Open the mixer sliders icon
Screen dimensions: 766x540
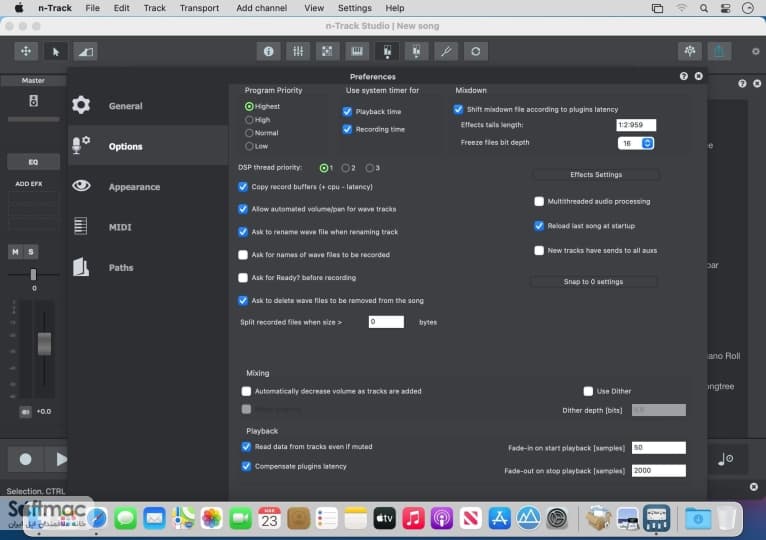(x=298, y=51)
